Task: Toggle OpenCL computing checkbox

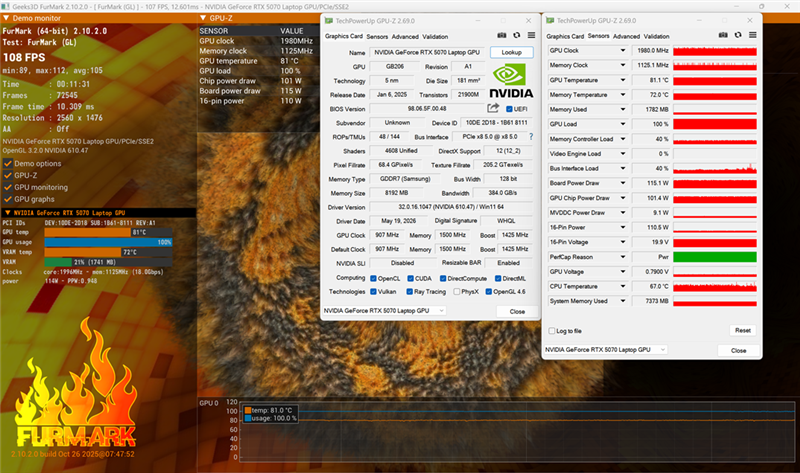Action: coord(373,279)
